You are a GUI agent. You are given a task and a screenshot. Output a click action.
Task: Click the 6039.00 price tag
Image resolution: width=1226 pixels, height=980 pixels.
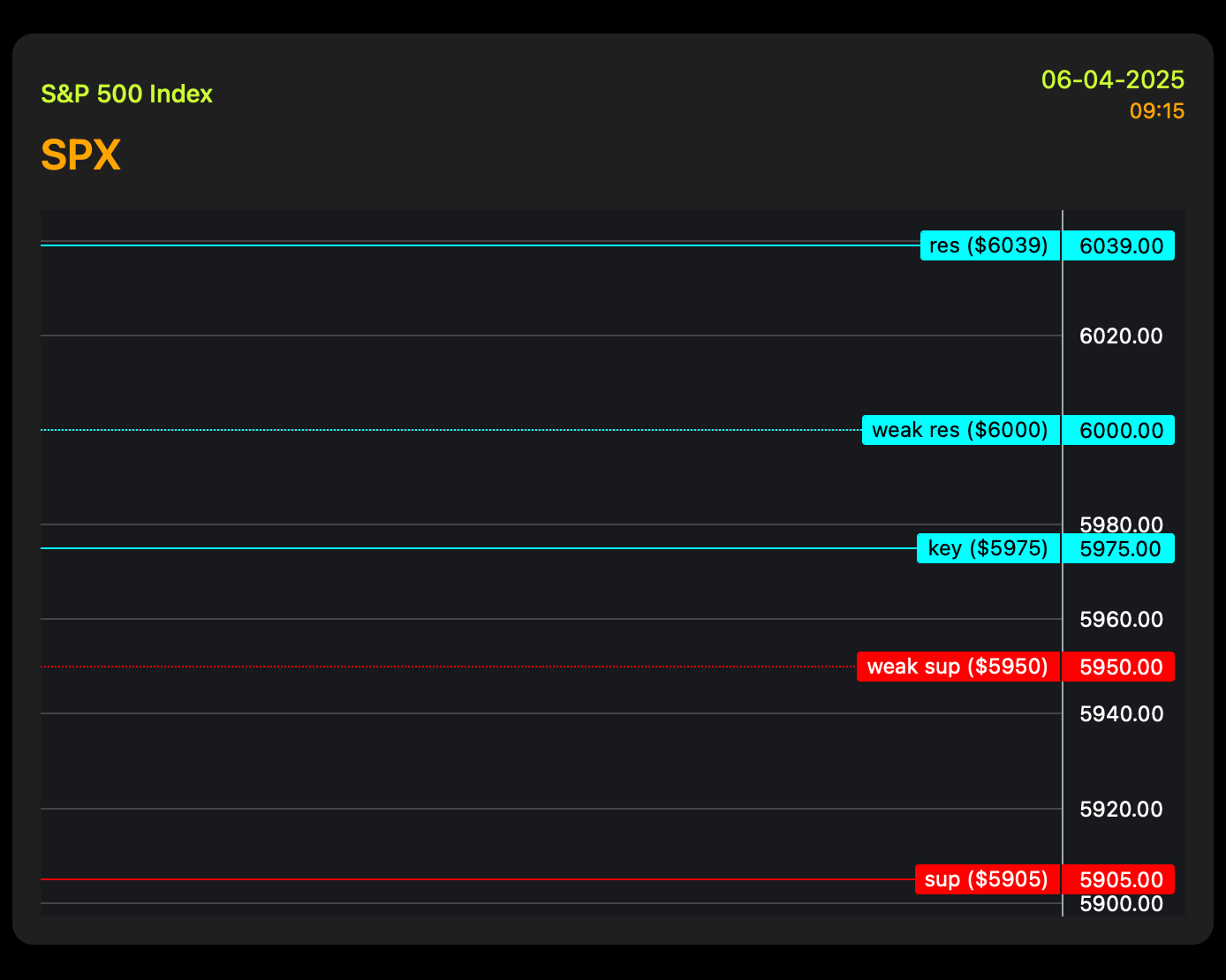coord(1119,245)
